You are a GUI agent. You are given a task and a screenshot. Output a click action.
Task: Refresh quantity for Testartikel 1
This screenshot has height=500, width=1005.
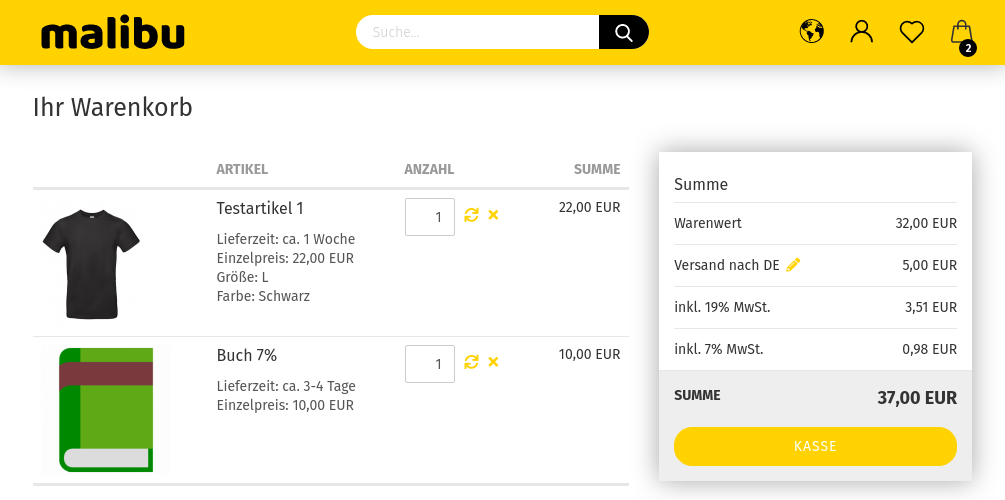[471, 215]
